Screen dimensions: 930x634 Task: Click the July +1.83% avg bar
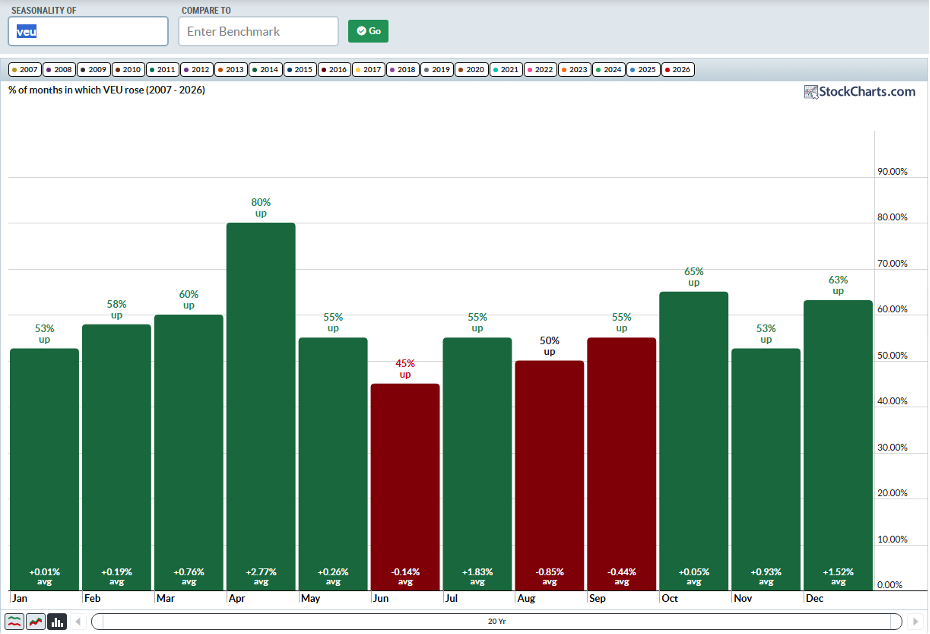click(477, 464)
